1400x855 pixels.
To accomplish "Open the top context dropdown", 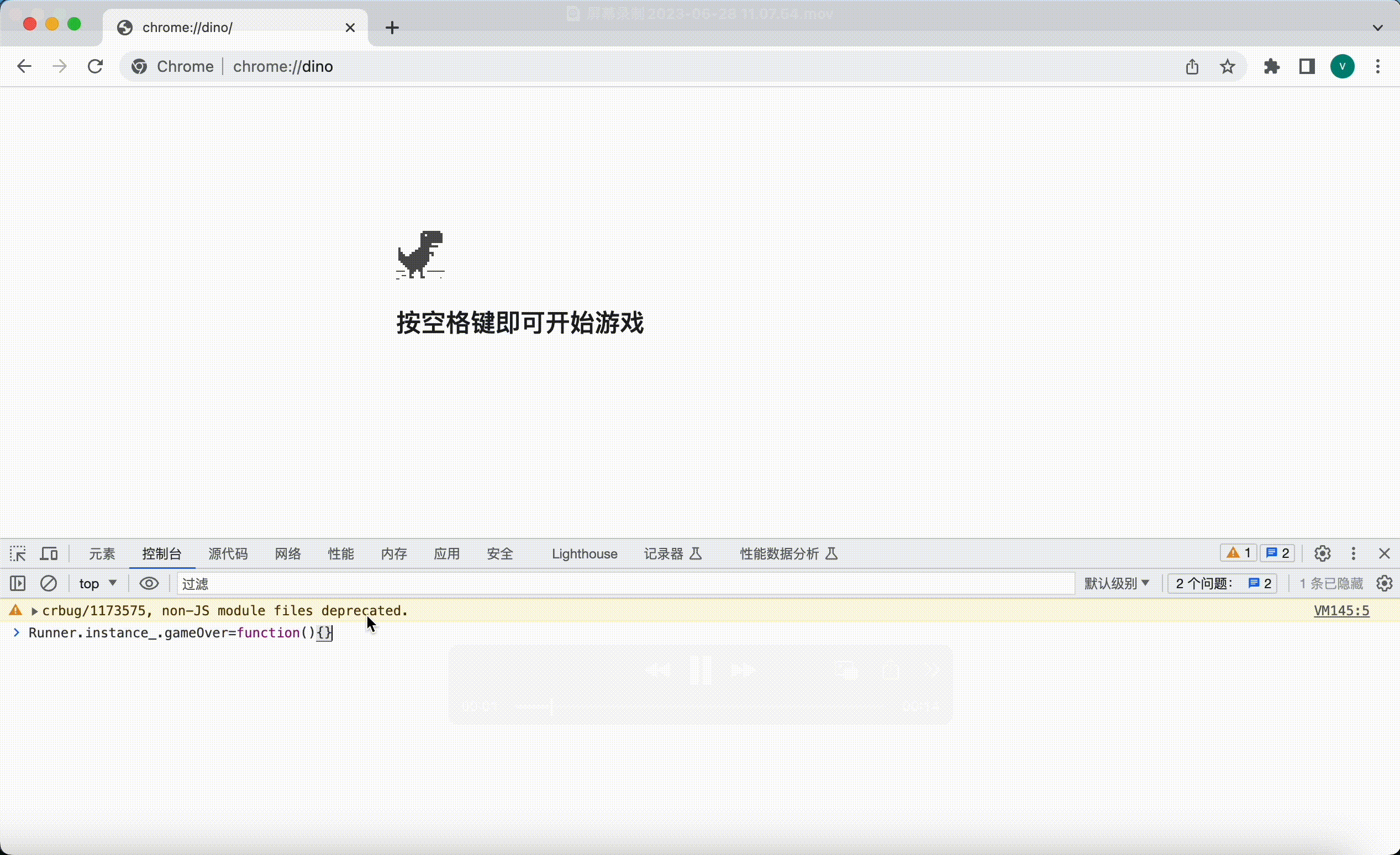I will (x=98, y=583).
